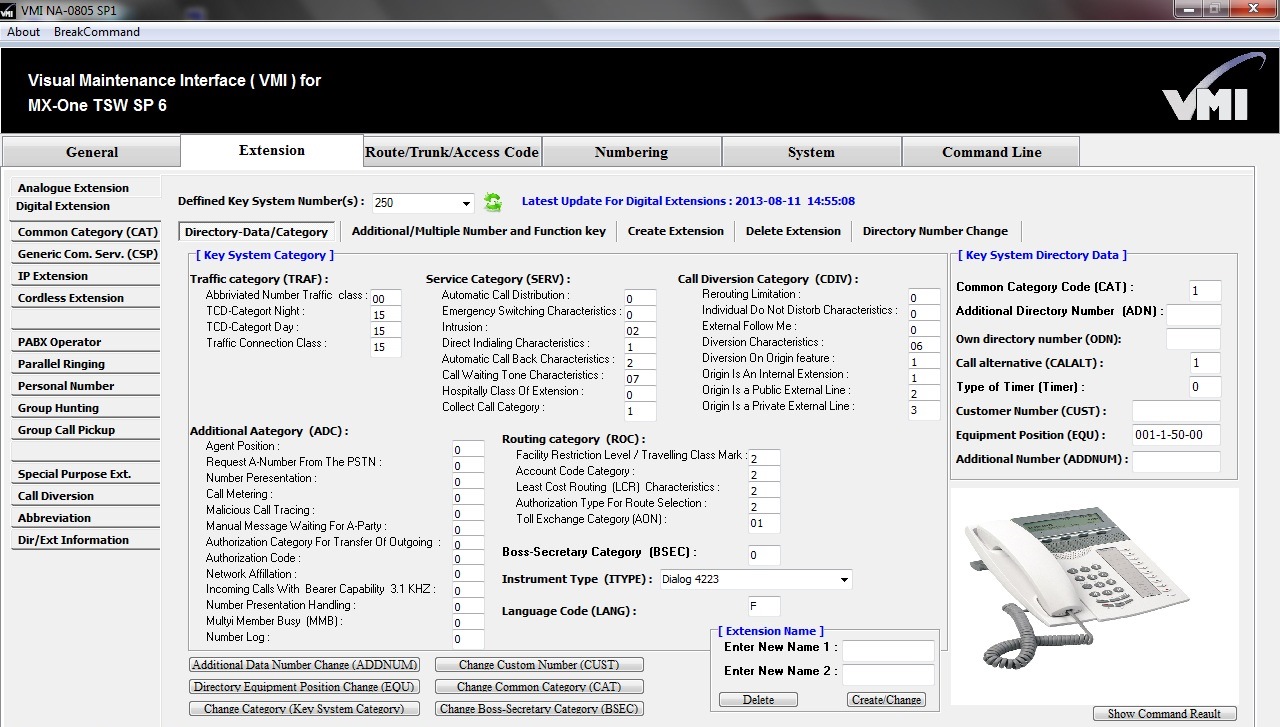
Task: Click the Enter New Name 1 field
Action: (x=888, y=651)
